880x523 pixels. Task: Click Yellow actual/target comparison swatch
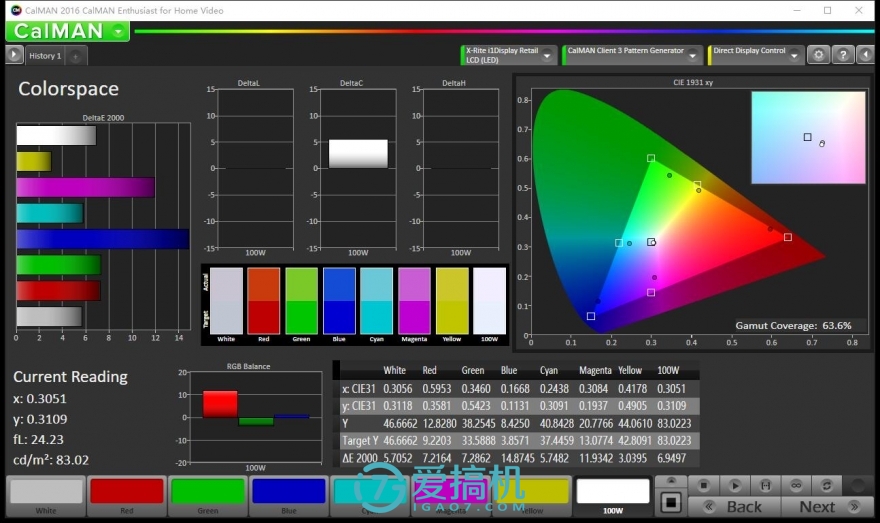click(x=452, y=301)
